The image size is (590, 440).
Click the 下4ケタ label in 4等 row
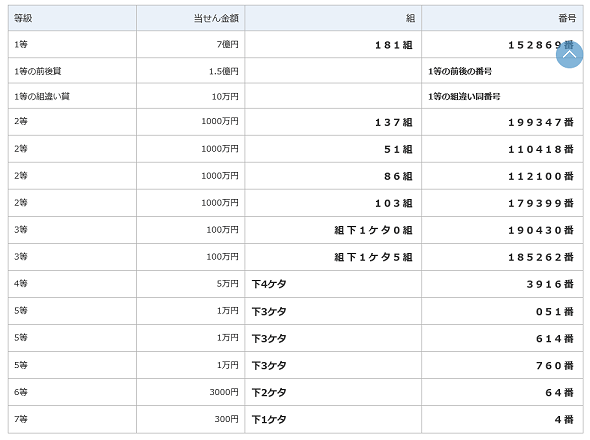pos(269,284)
